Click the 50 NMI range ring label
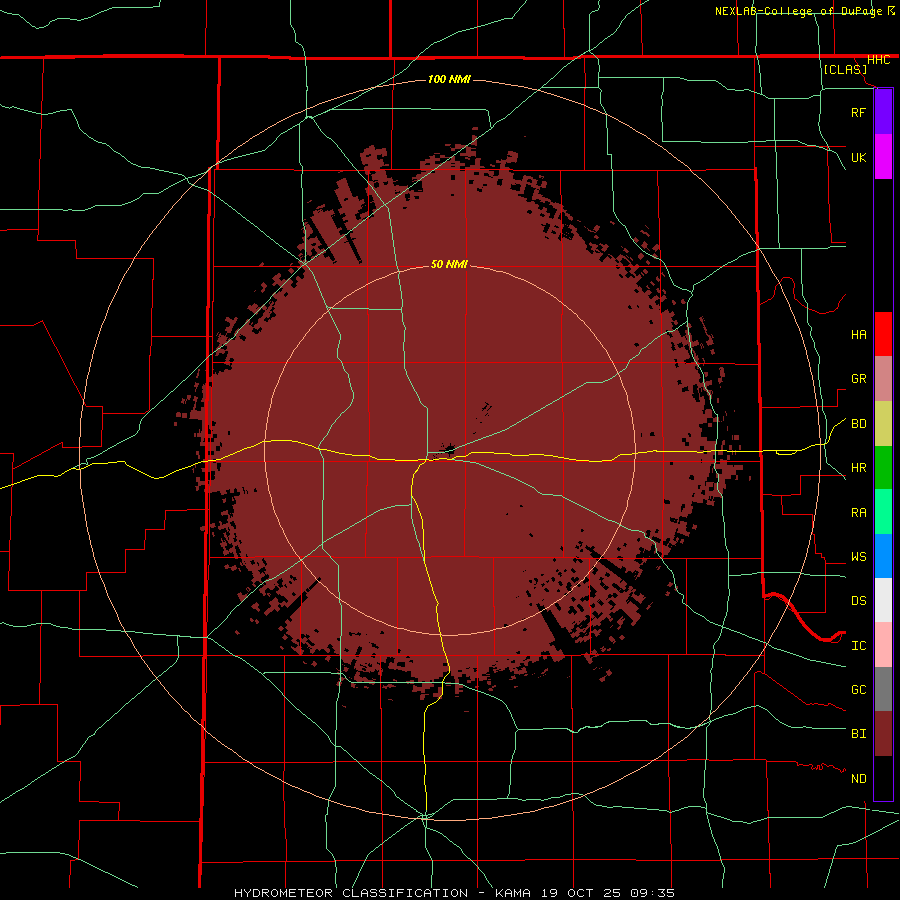The width and height of the screenshot is (900, 900). point(449,264)
